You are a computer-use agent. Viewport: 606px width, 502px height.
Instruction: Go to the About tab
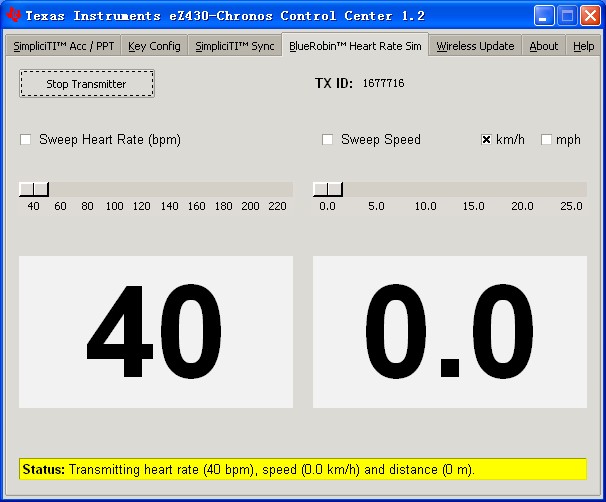pos(543,46)
